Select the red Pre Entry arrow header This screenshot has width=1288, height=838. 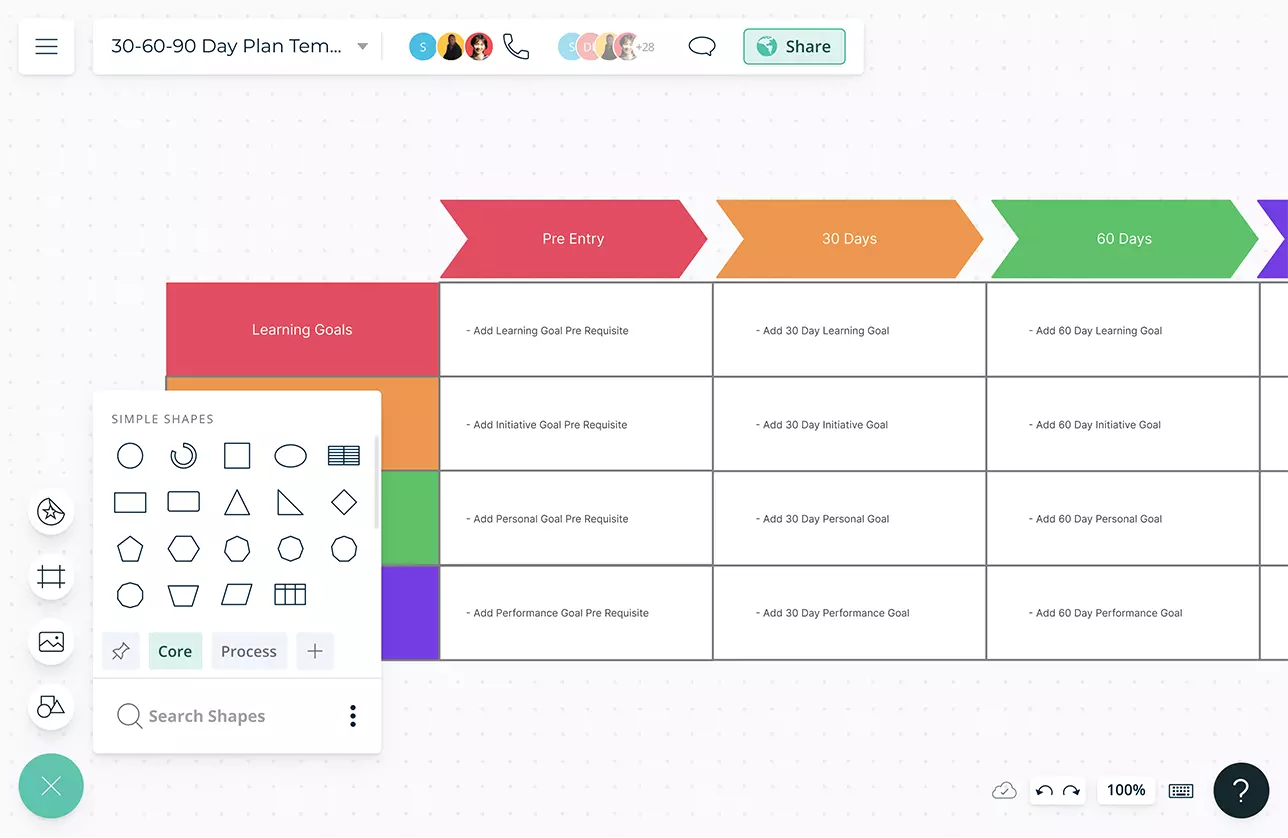[574, 239]
